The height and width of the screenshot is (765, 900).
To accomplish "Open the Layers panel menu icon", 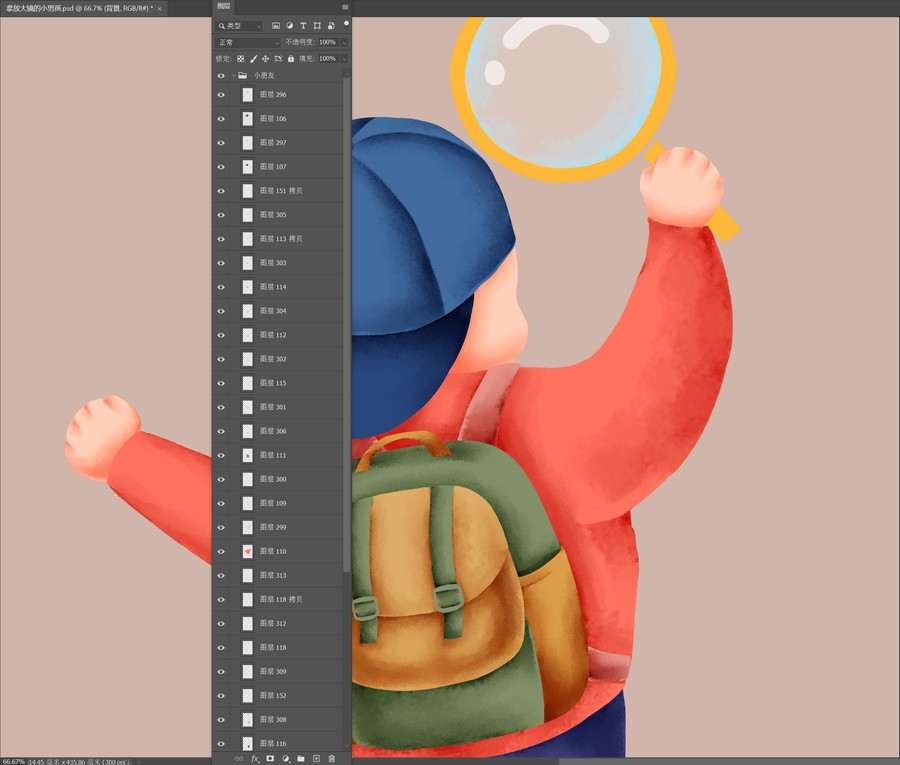I will [x=345, y=7].
